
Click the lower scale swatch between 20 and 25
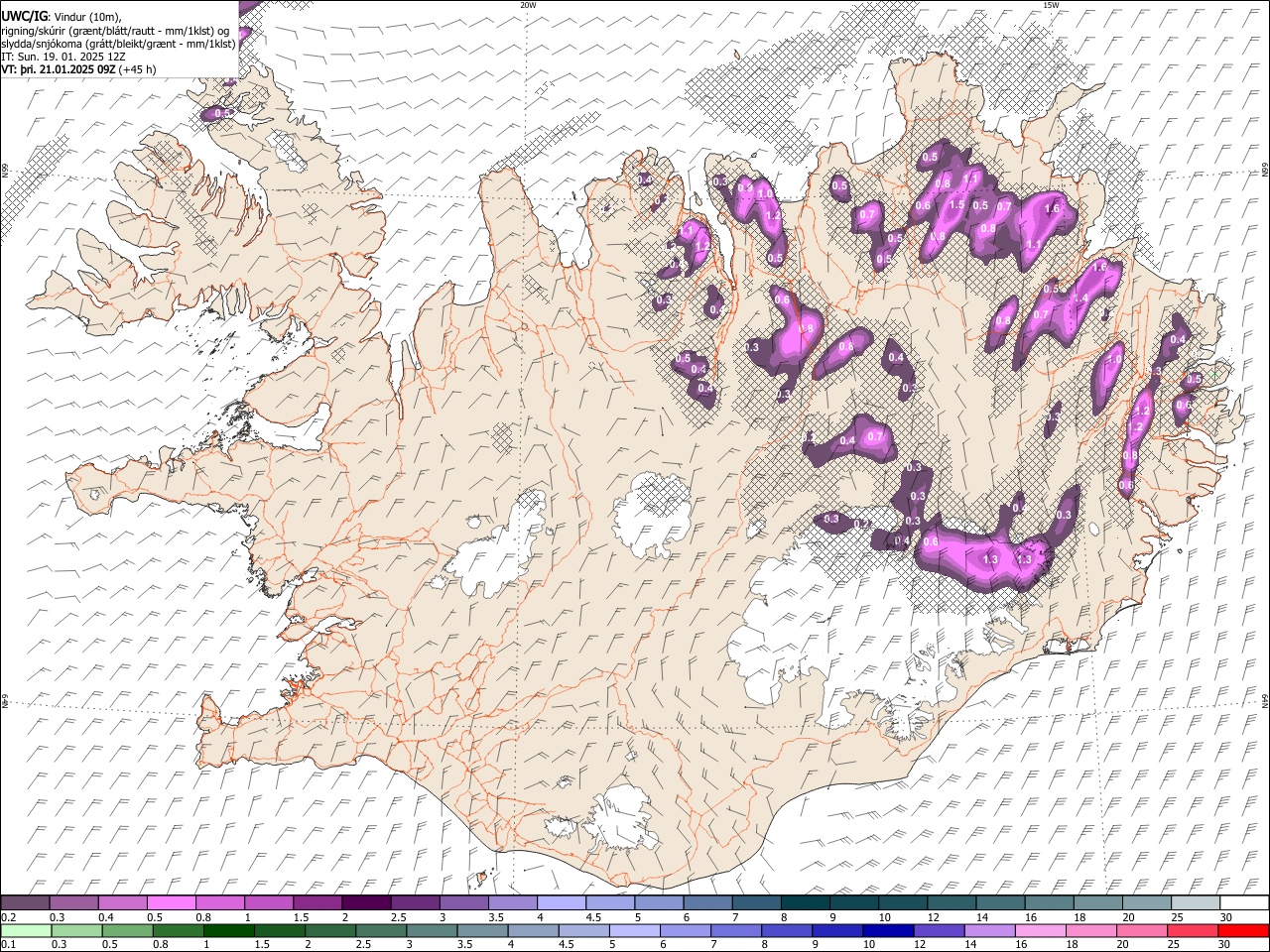click(1141, 931)
